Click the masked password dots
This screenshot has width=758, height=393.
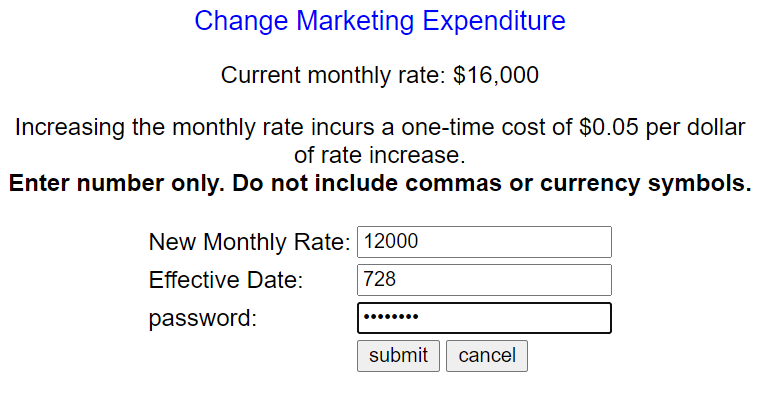click(391, 318)
